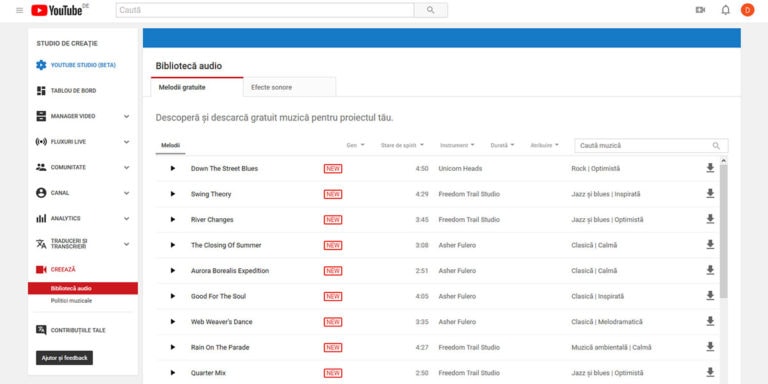The image size is (768, 384).
Task: Open the Instrument filter dropdown
Action: tap(457, 145)
